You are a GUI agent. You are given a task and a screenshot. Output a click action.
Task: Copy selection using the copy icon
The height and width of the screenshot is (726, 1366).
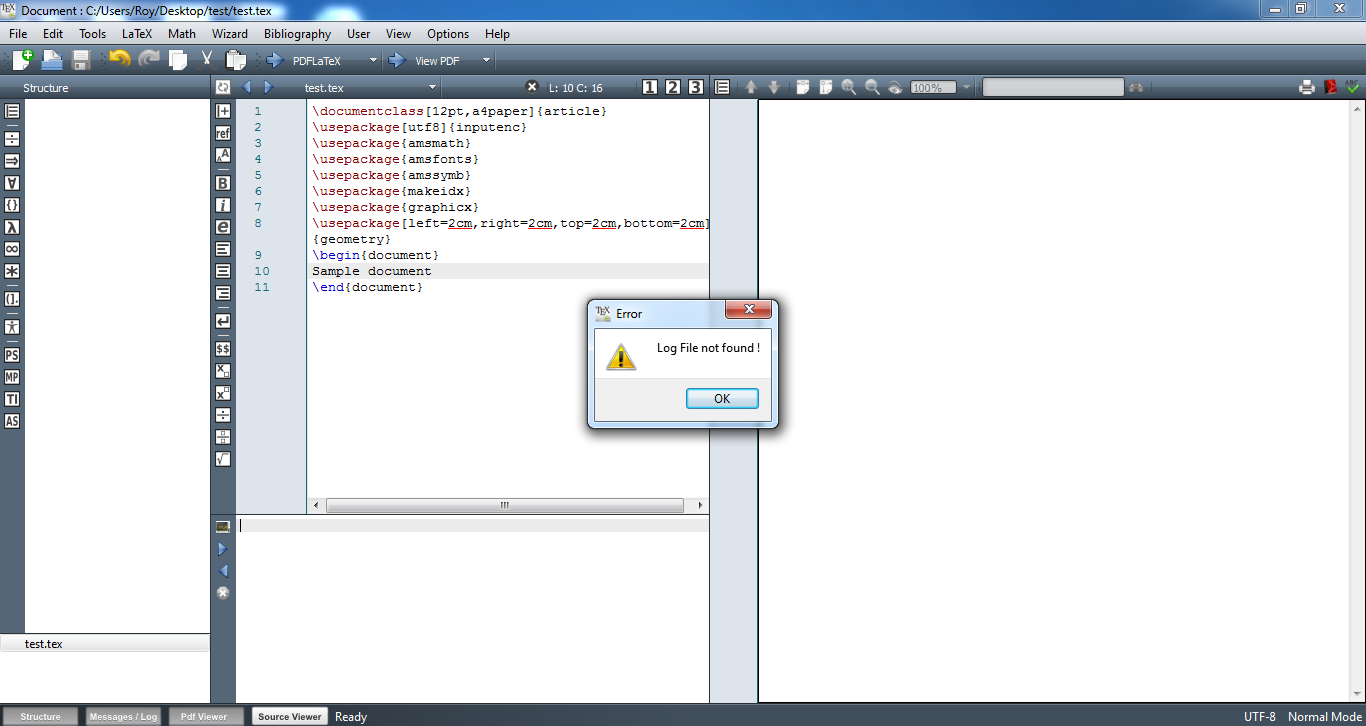[x=178, y=60]
